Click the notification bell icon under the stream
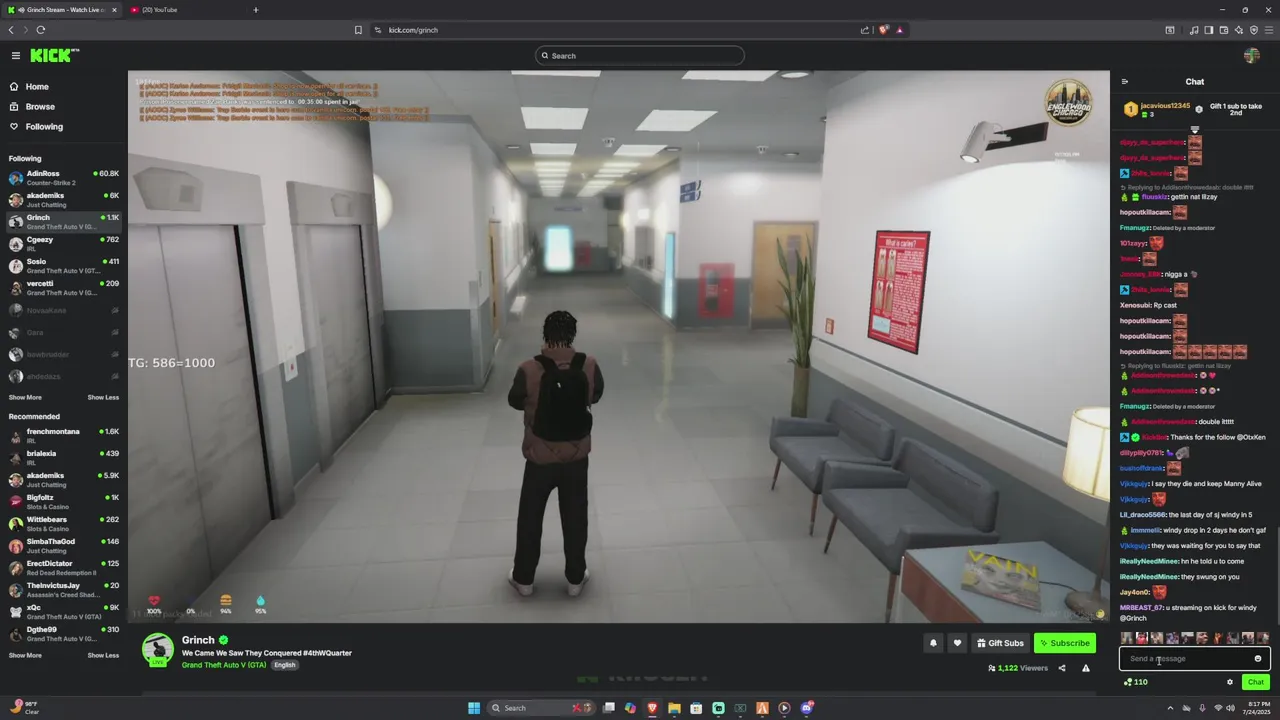This screenshot has width=1280, height=720. [933, 643]
